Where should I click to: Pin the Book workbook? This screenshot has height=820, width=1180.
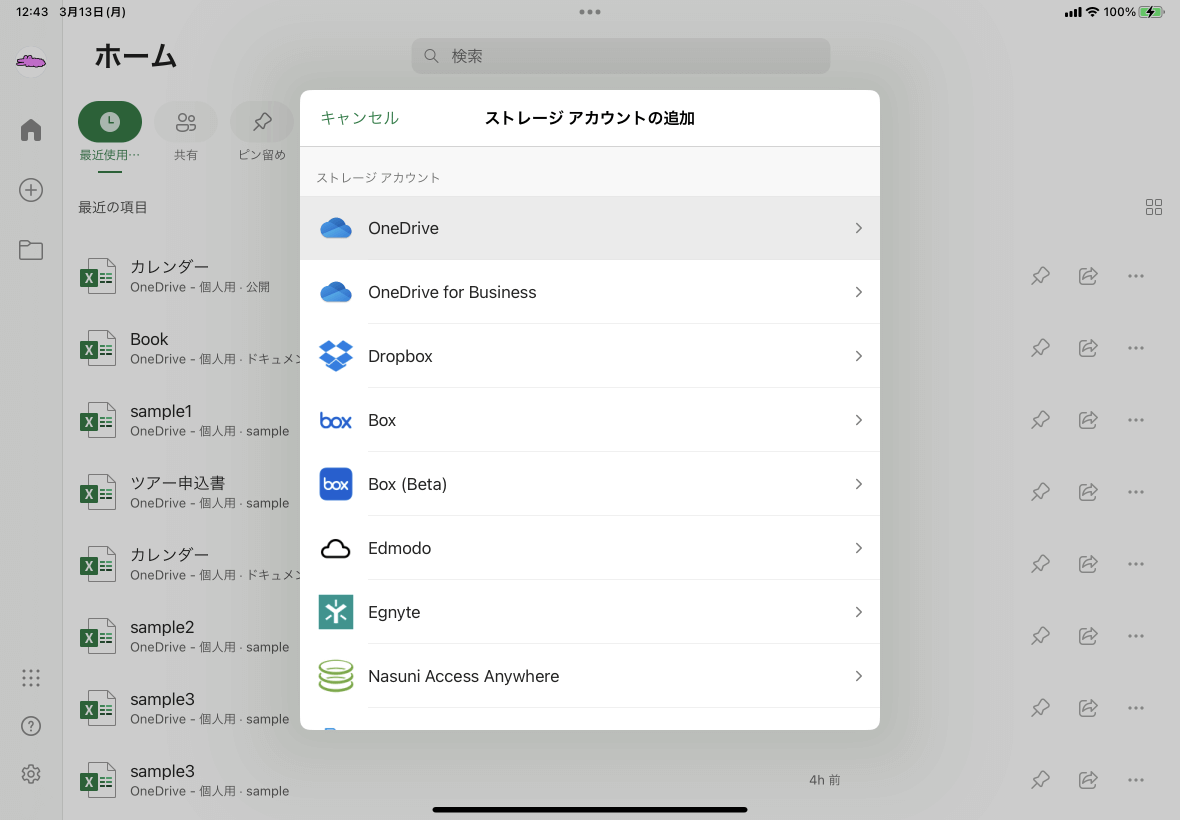1040,348
